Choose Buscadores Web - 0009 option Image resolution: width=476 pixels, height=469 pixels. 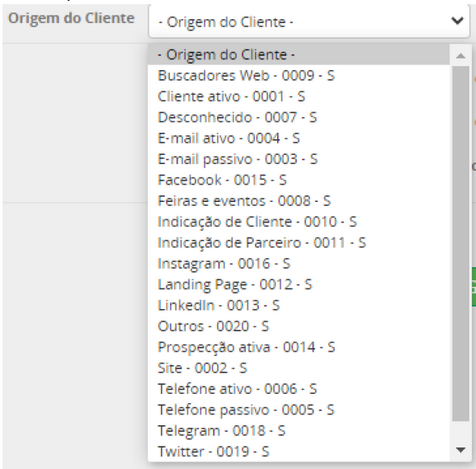click(299, 76)
